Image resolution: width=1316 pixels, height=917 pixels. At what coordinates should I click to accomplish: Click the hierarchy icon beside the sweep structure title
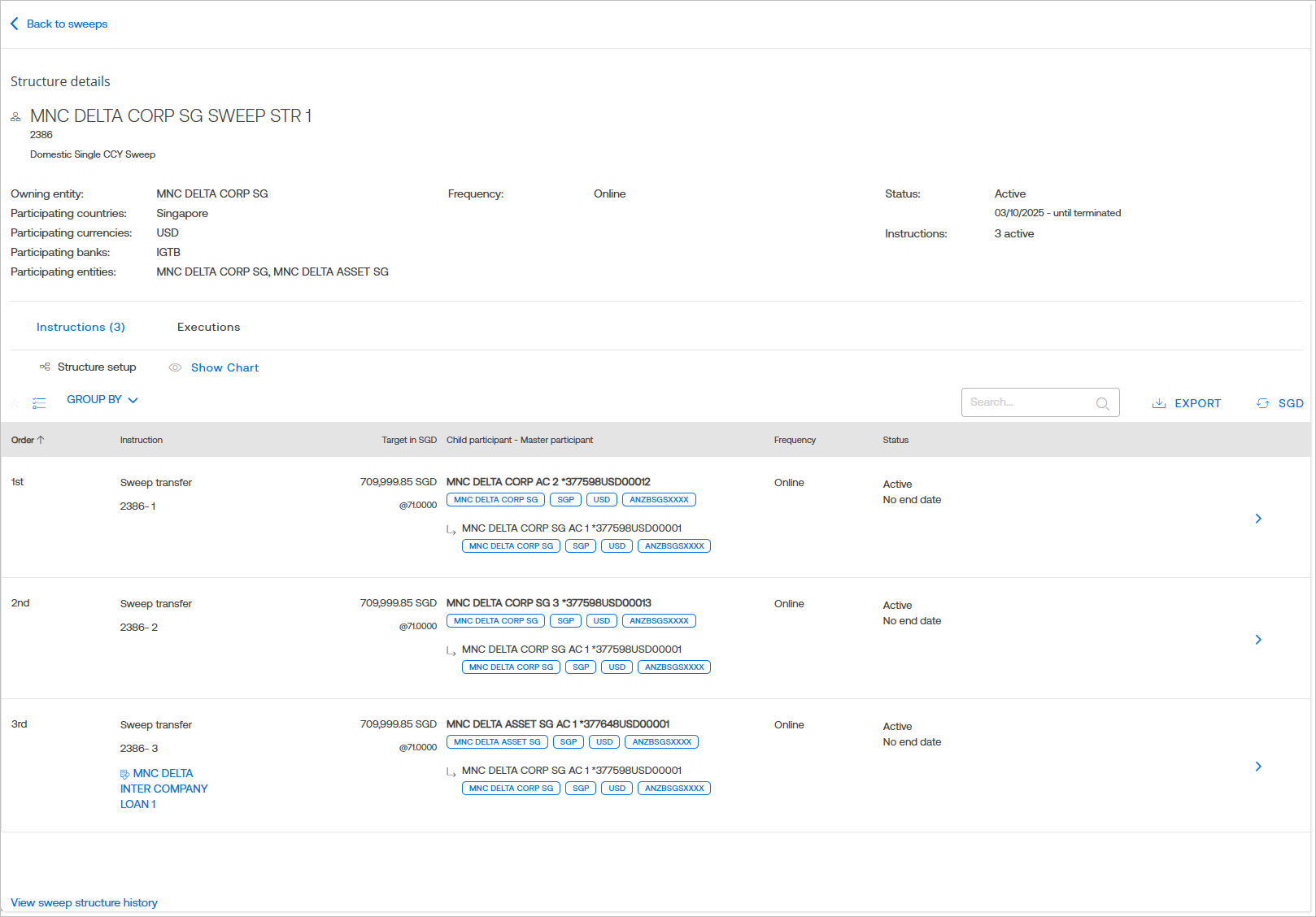point(15,115)
